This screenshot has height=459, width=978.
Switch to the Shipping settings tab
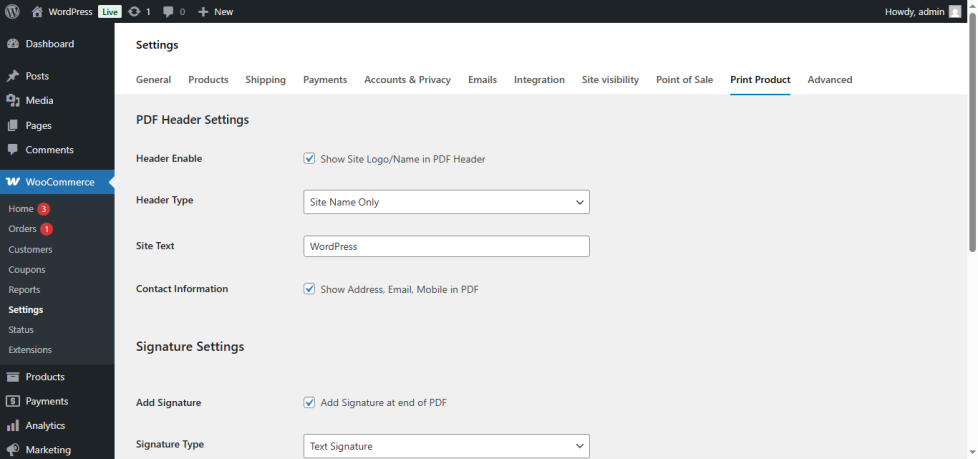(x=265, y=80)
